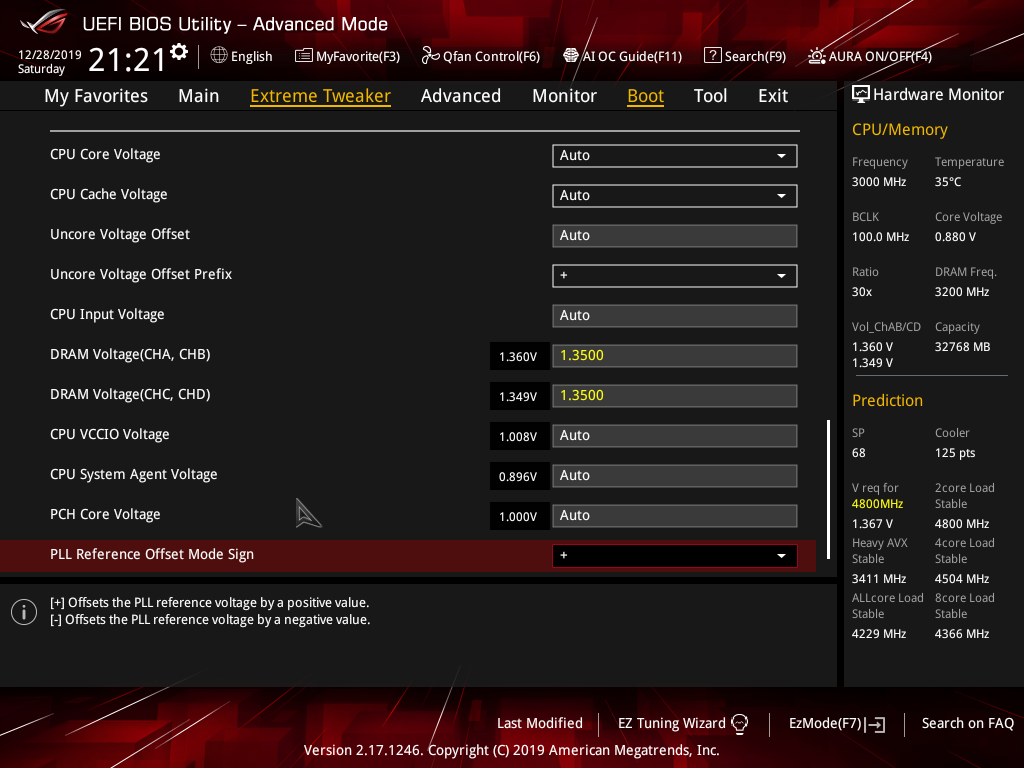Viewport: 1024px width, 768px height.
Task: Switch to Main tab
Action: [199, 96]
